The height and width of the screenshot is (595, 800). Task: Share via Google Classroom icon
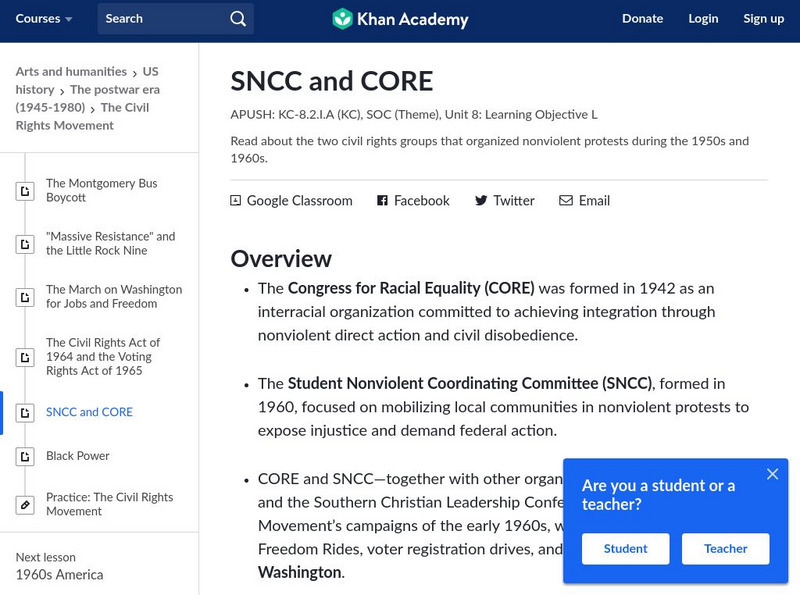(x=236, y=201)
